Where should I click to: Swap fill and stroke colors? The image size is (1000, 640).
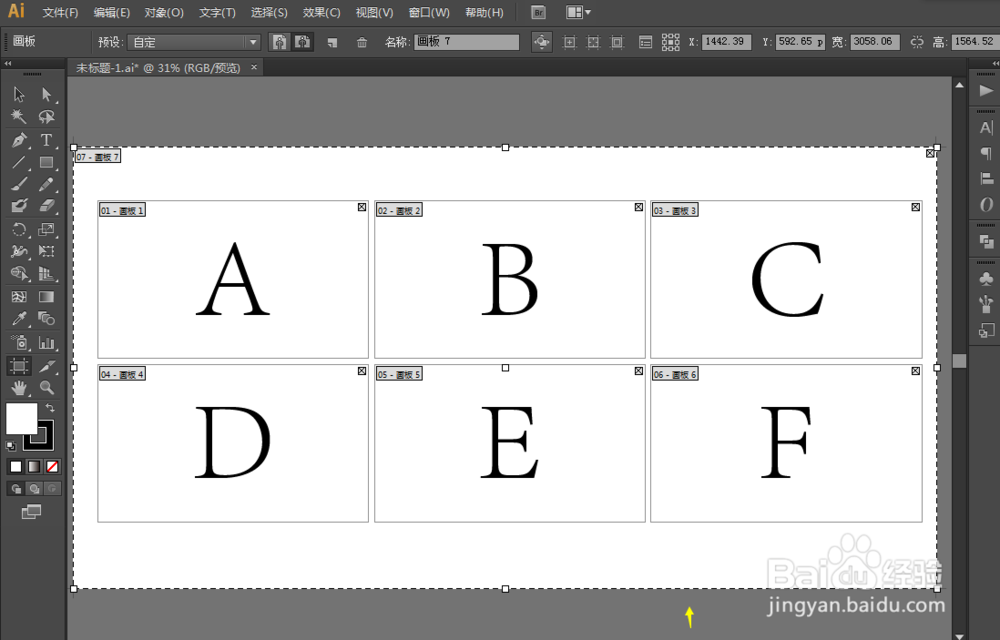[50, 408]
